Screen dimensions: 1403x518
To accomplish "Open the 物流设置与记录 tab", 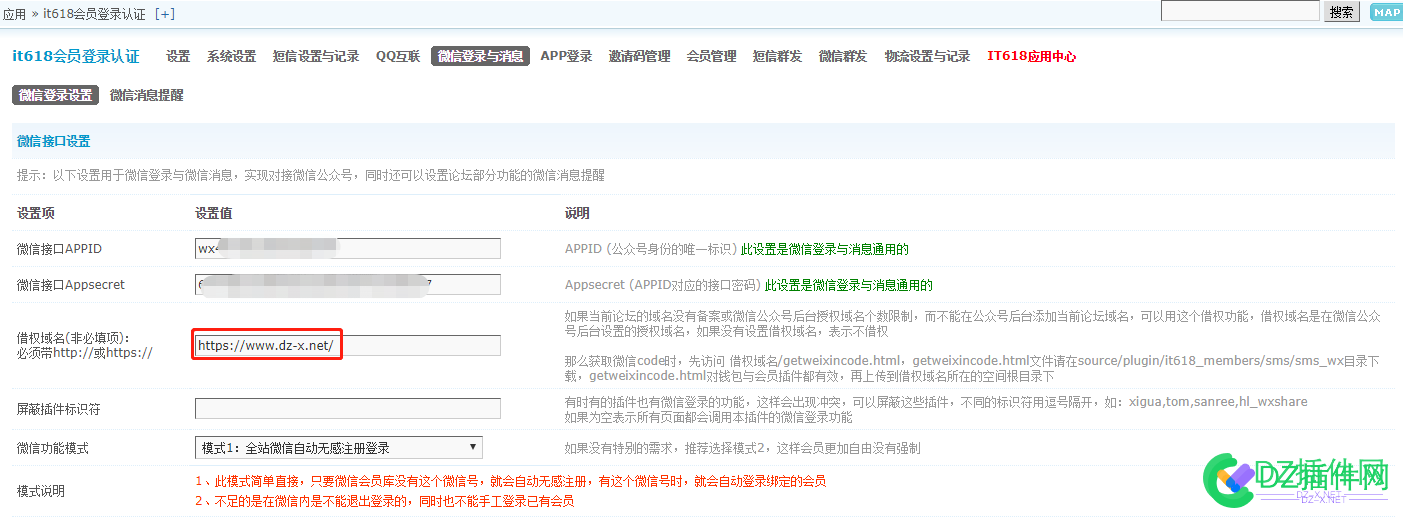I will coord(928,56).
